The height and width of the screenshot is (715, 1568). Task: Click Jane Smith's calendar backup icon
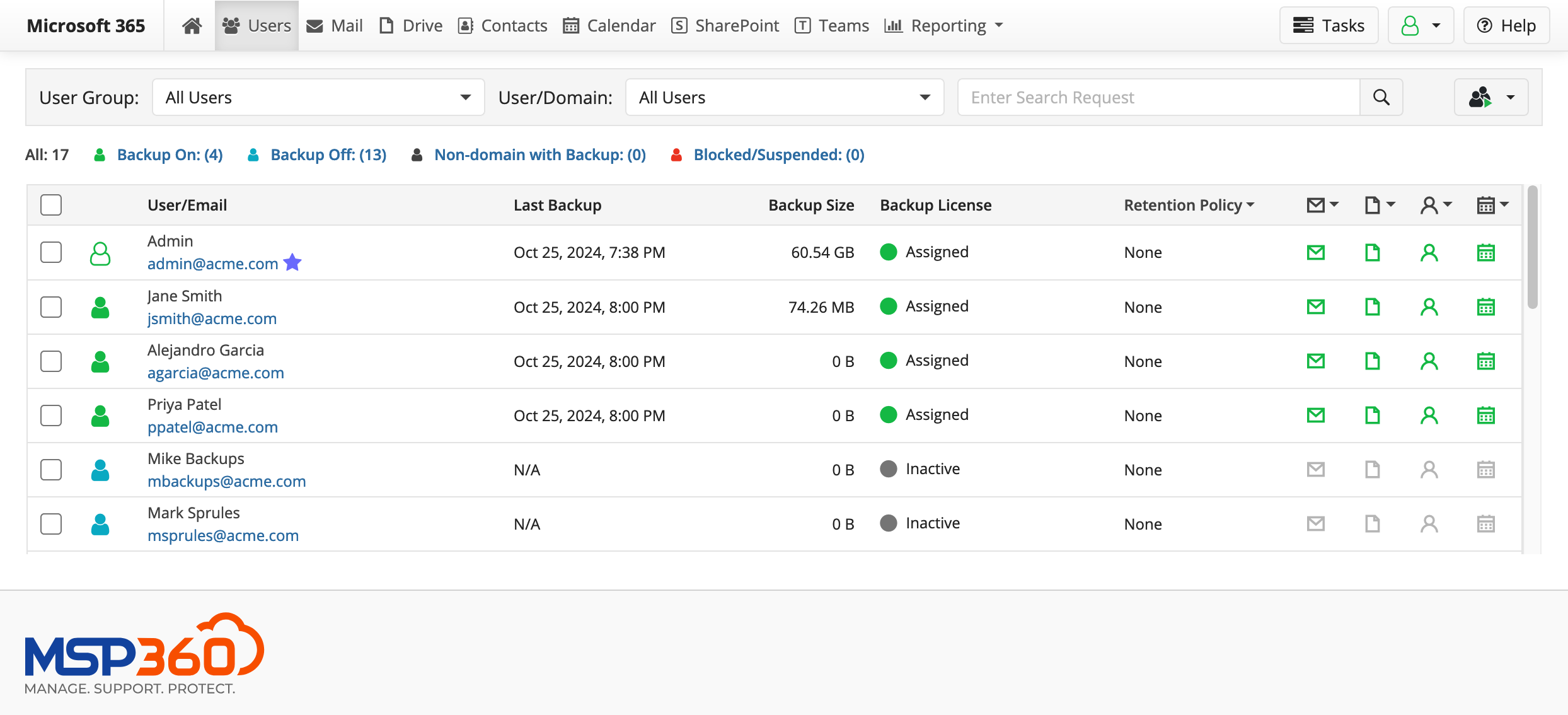1485,307
